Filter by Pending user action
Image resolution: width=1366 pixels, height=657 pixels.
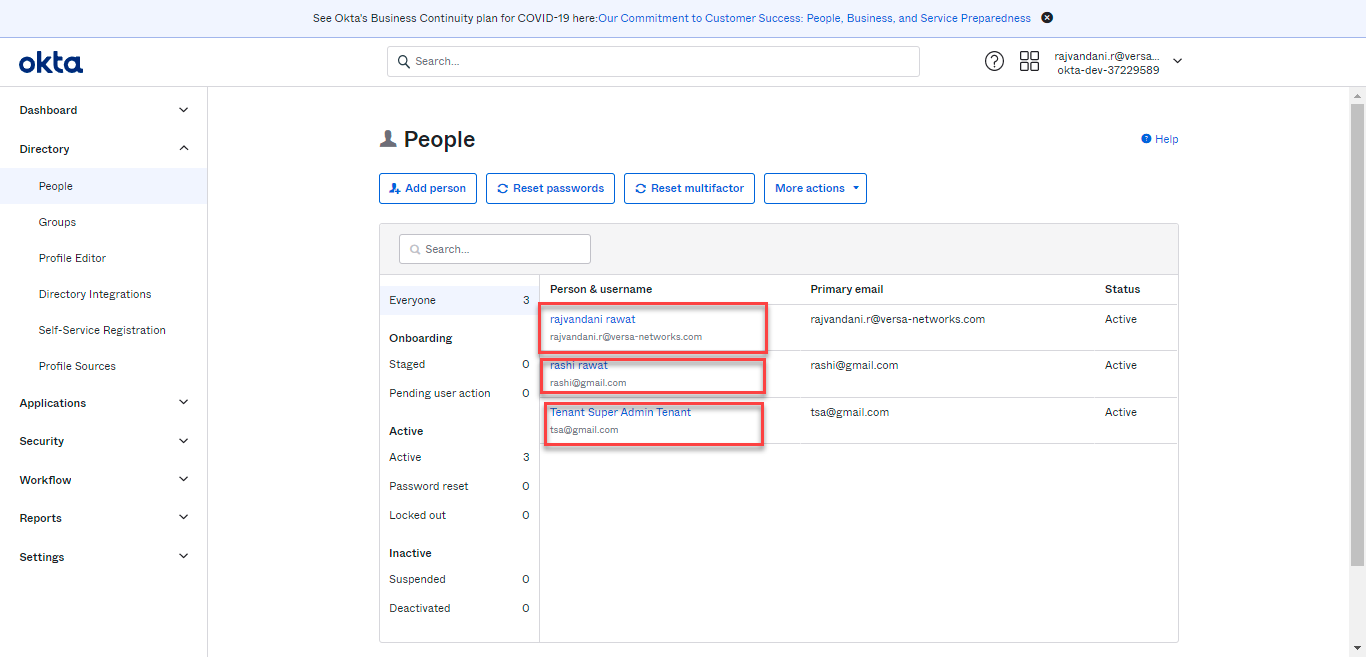point(459,393)
